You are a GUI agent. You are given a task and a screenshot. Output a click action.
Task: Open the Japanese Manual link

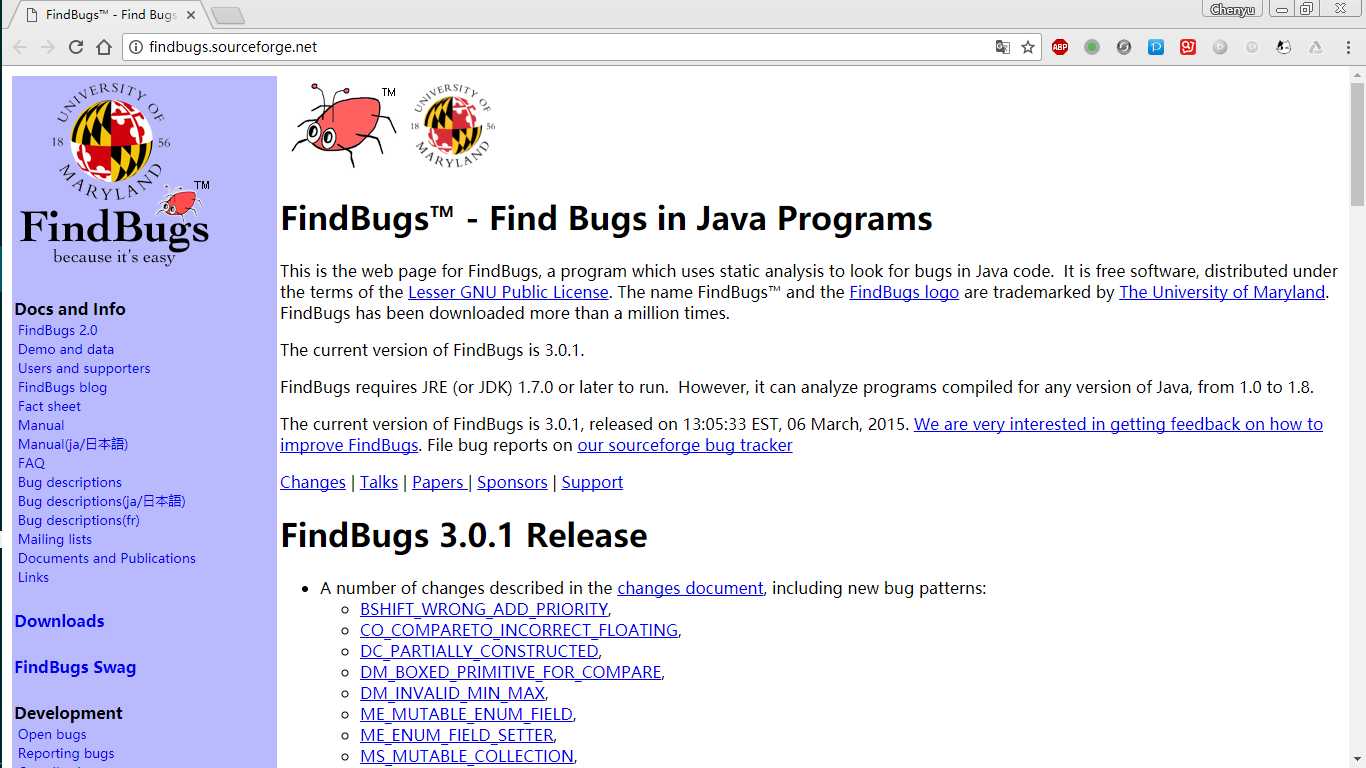pyautogui.click(x=73, y=444)
